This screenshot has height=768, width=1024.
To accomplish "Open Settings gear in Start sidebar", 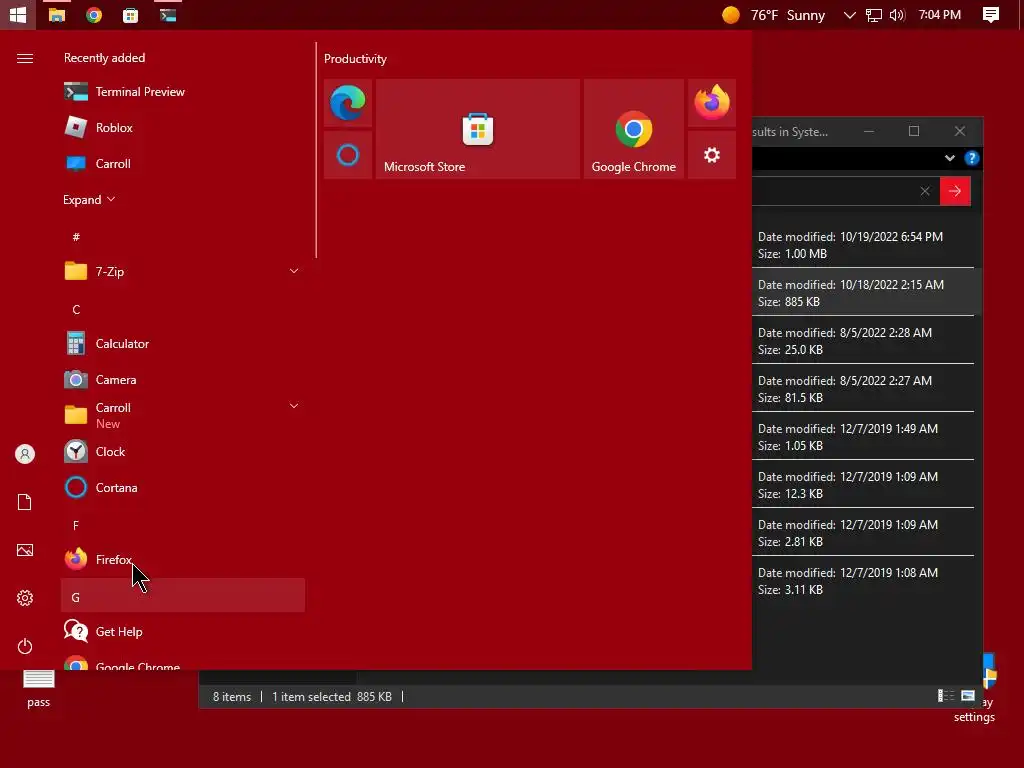I will pyautogui.click(x=25, y=598).
